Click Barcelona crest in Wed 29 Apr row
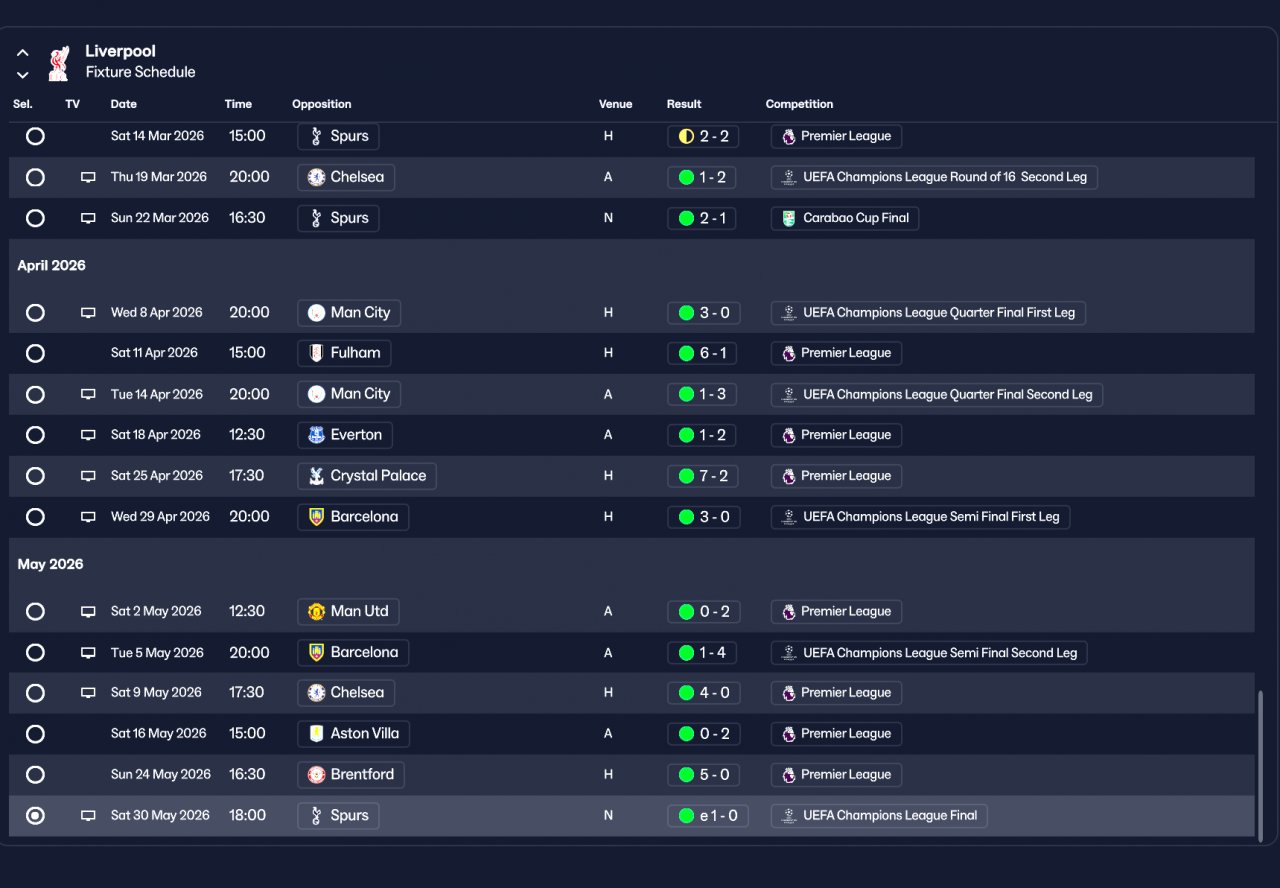Screen dimensions: 1280x888 click(316, 517)
